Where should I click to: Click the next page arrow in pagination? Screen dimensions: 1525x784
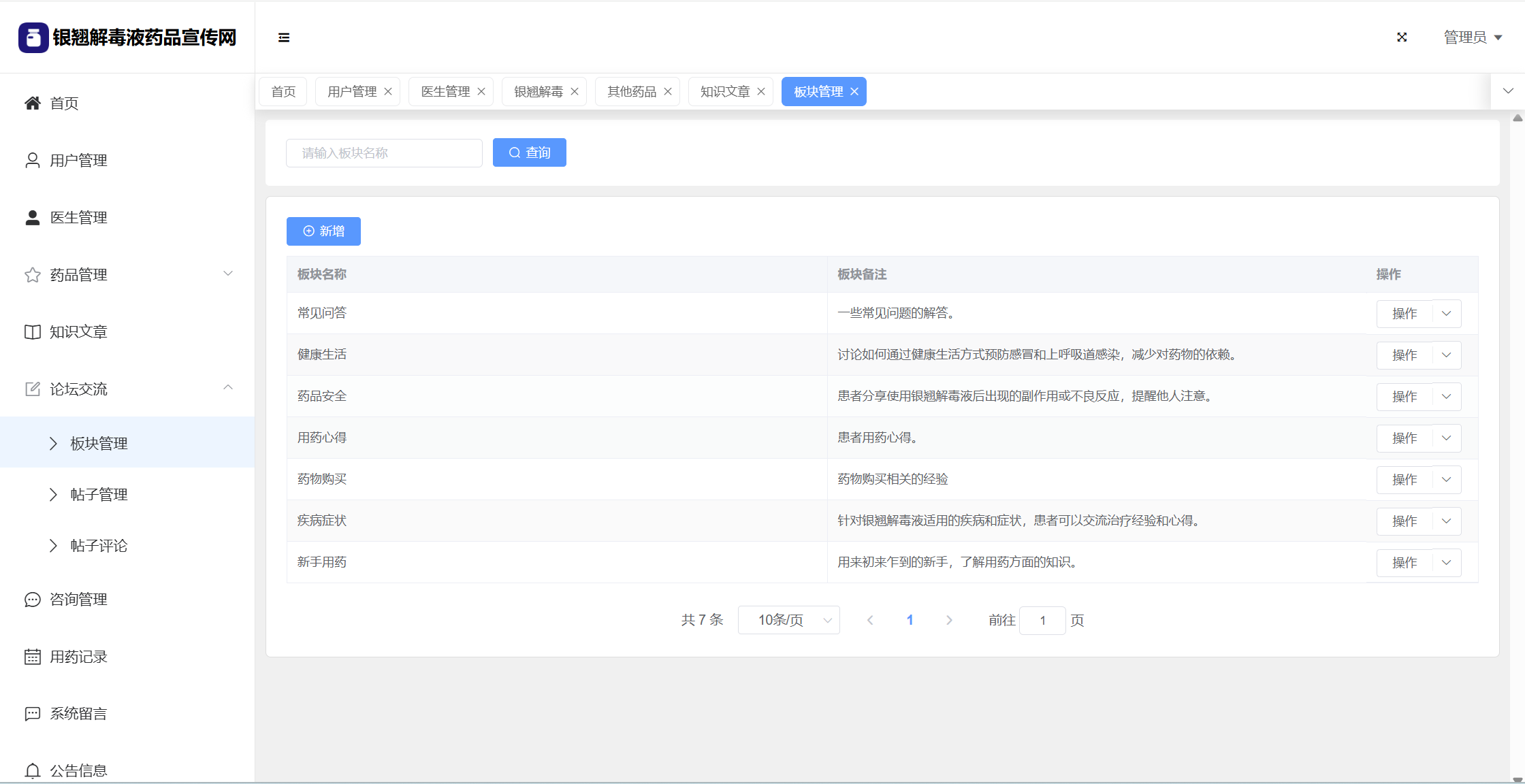[949, 620]
